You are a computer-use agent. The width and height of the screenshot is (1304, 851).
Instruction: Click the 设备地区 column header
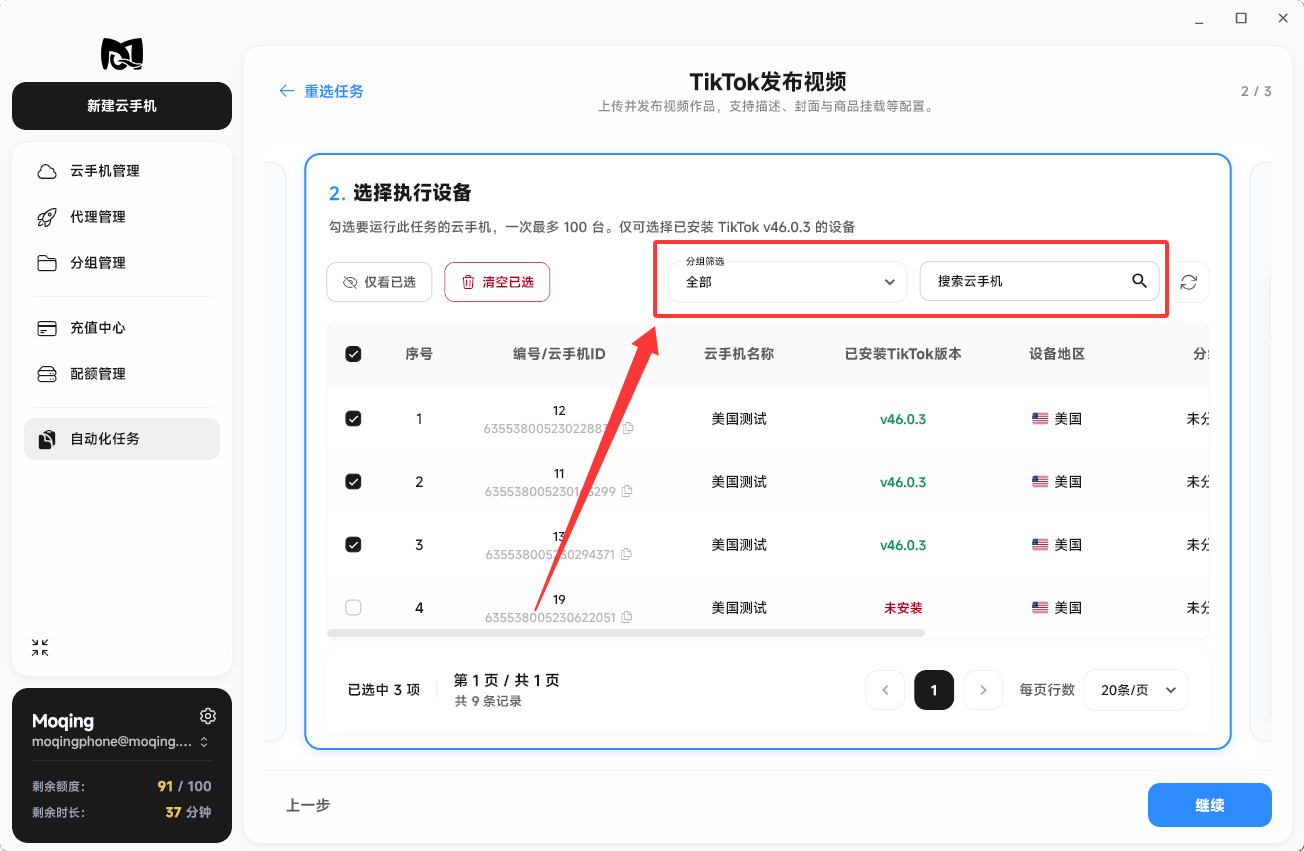[1057, 354]
